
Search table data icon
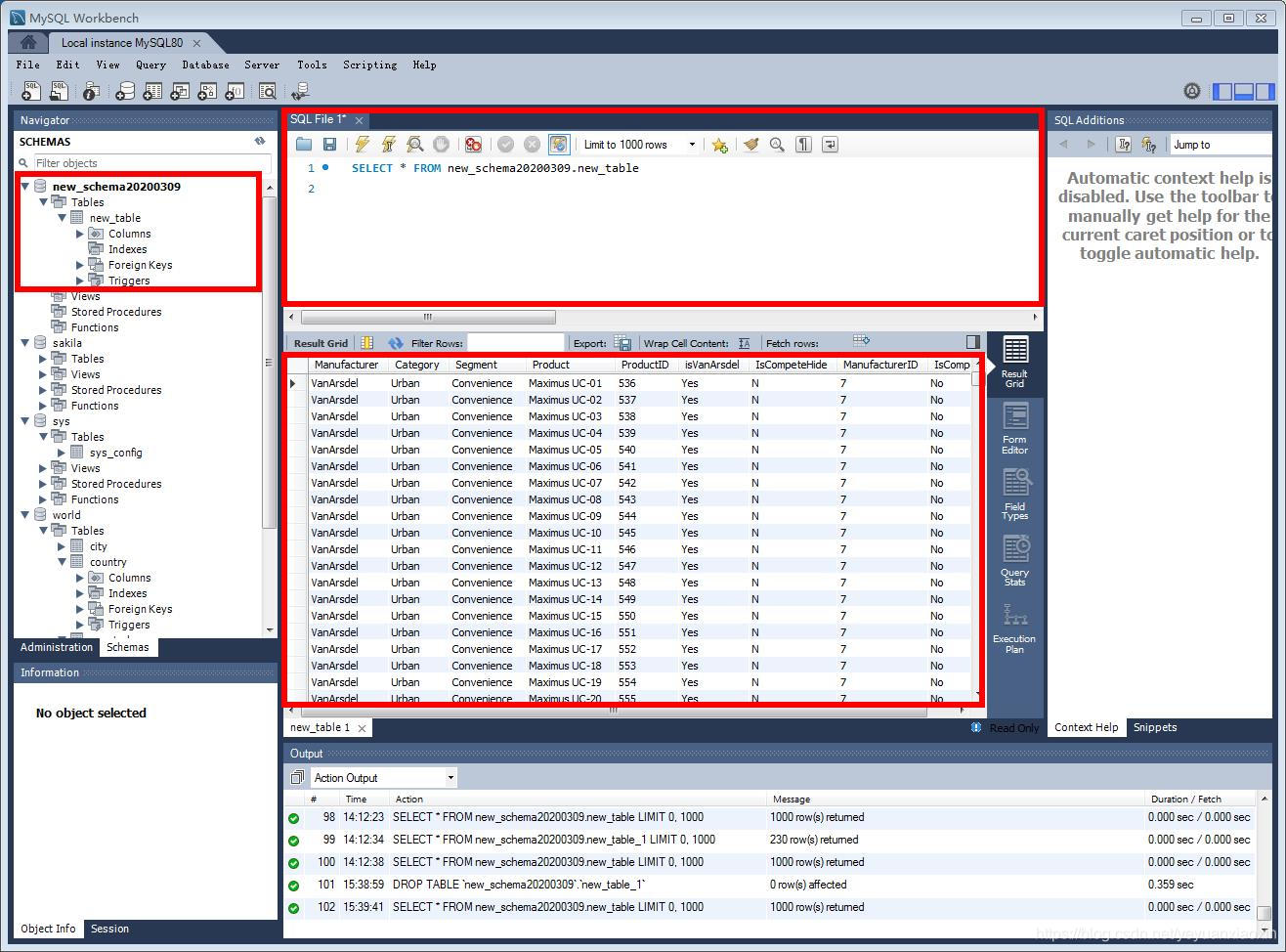[267, 91]
